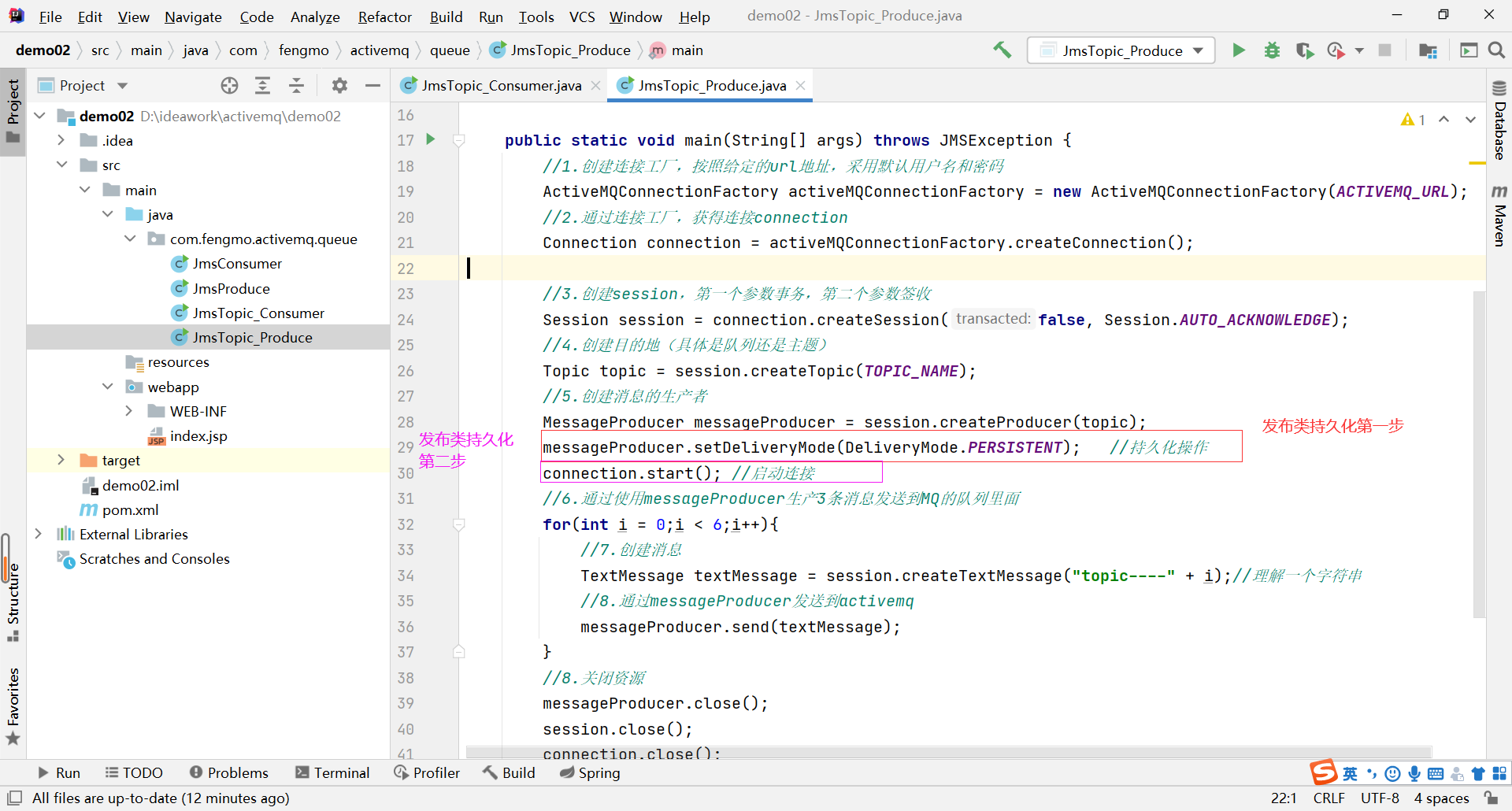The height and width of the screenshot is (811, 1512).
Task: Open dropdown arrow beside profiler run icon
Action: tap(1359, 50)
